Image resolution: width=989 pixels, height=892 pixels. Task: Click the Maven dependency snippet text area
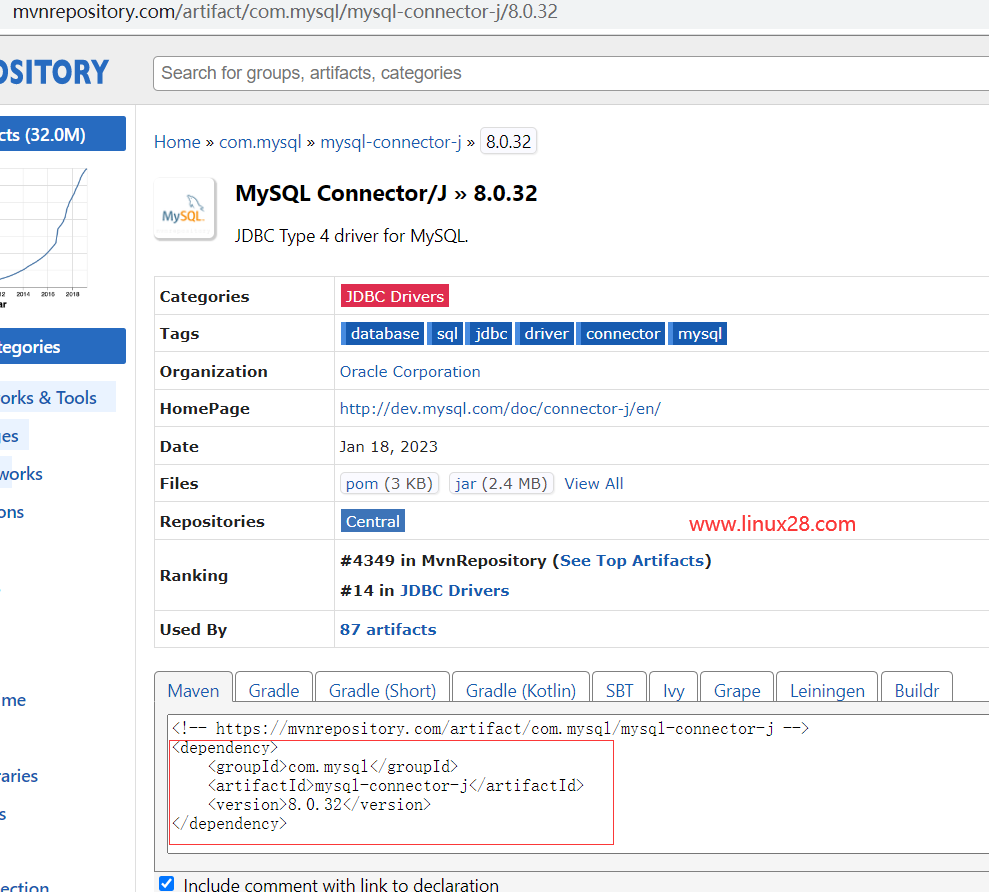[578, 784]
